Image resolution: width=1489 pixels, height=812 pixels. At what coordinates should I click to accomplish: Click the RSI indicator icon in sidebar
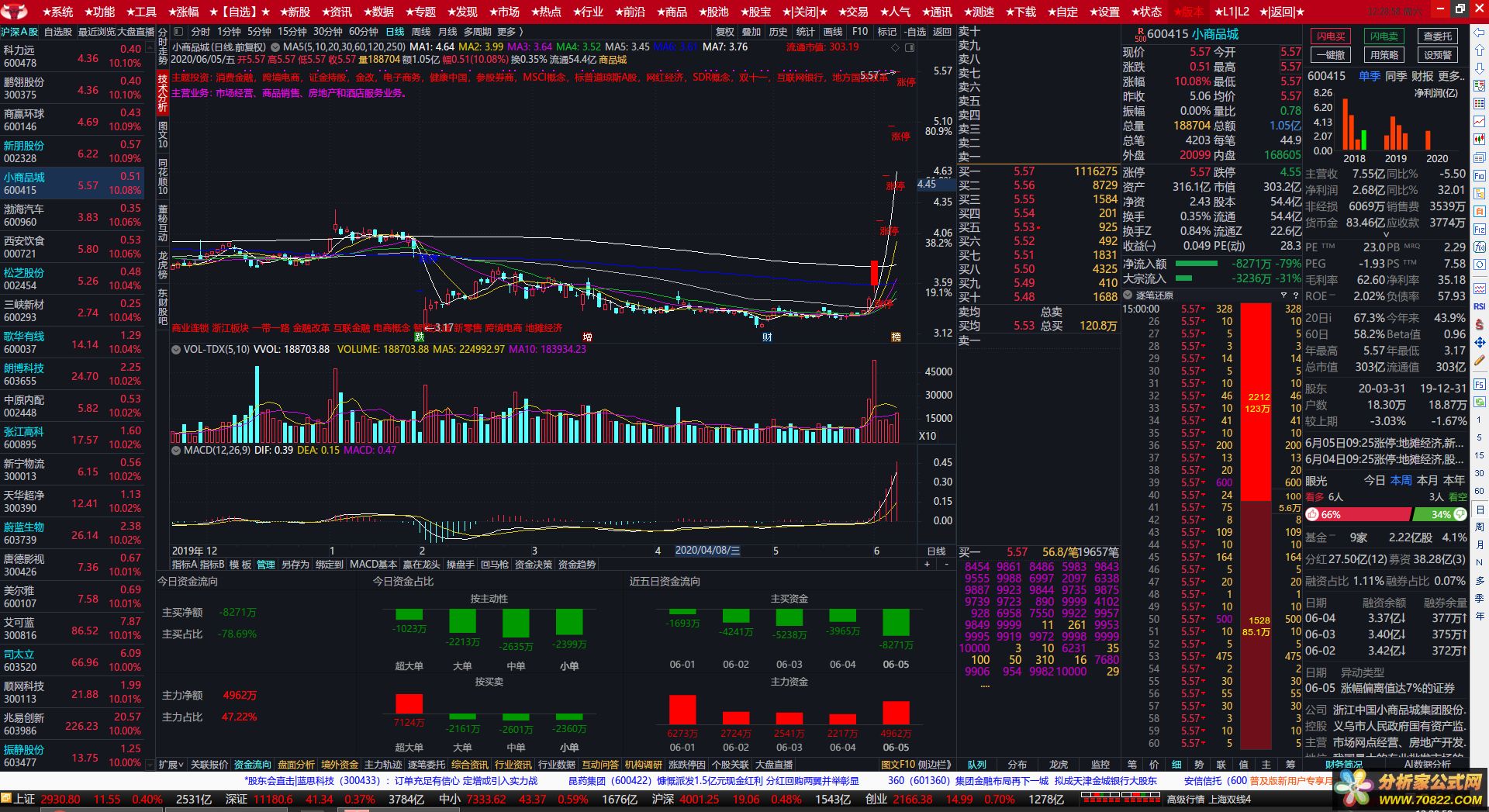point(1480,306)
